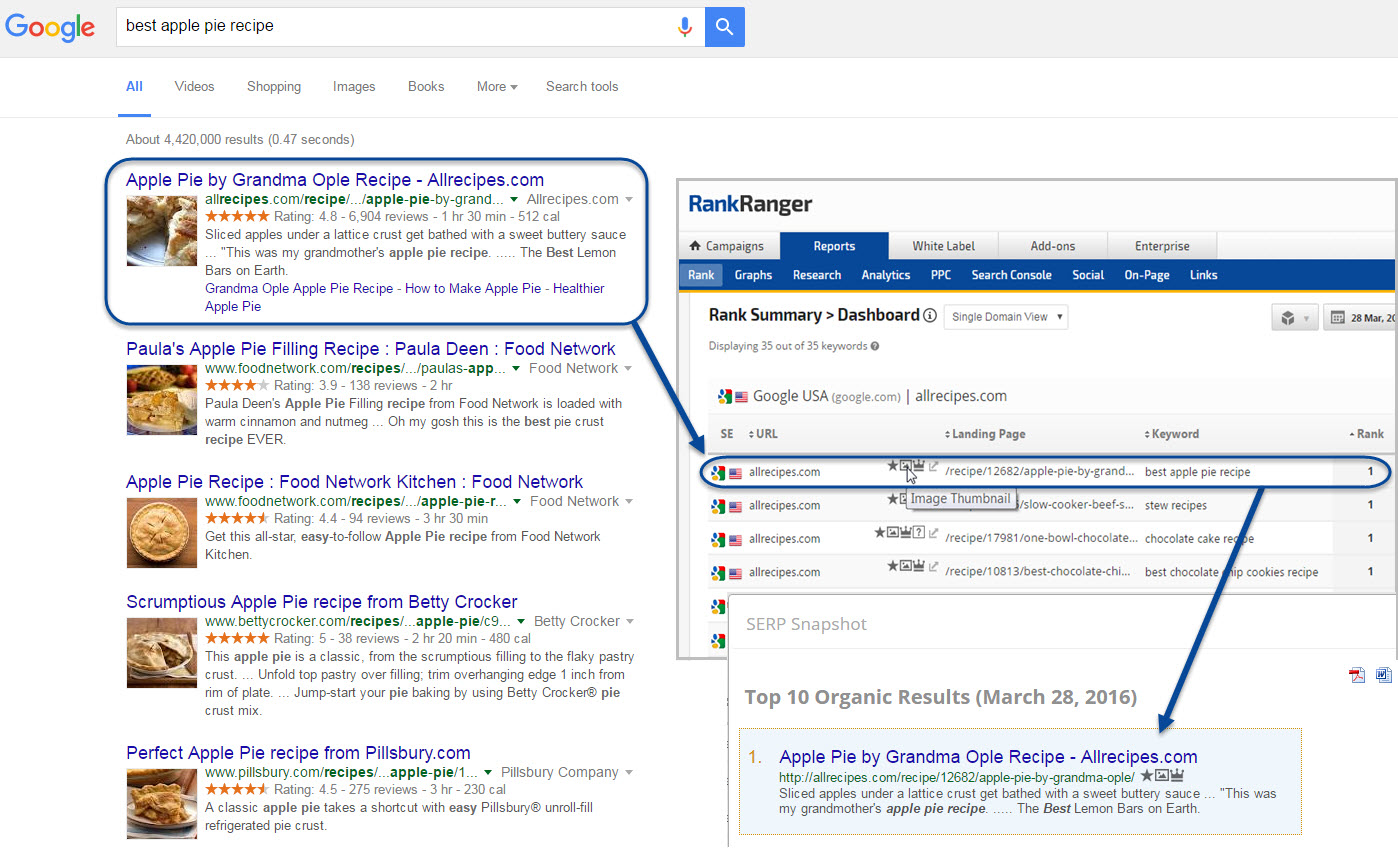This screenshot has width=1398, height=850.
Task: Open the Search Console menu item
Action: click(1011, 275)
